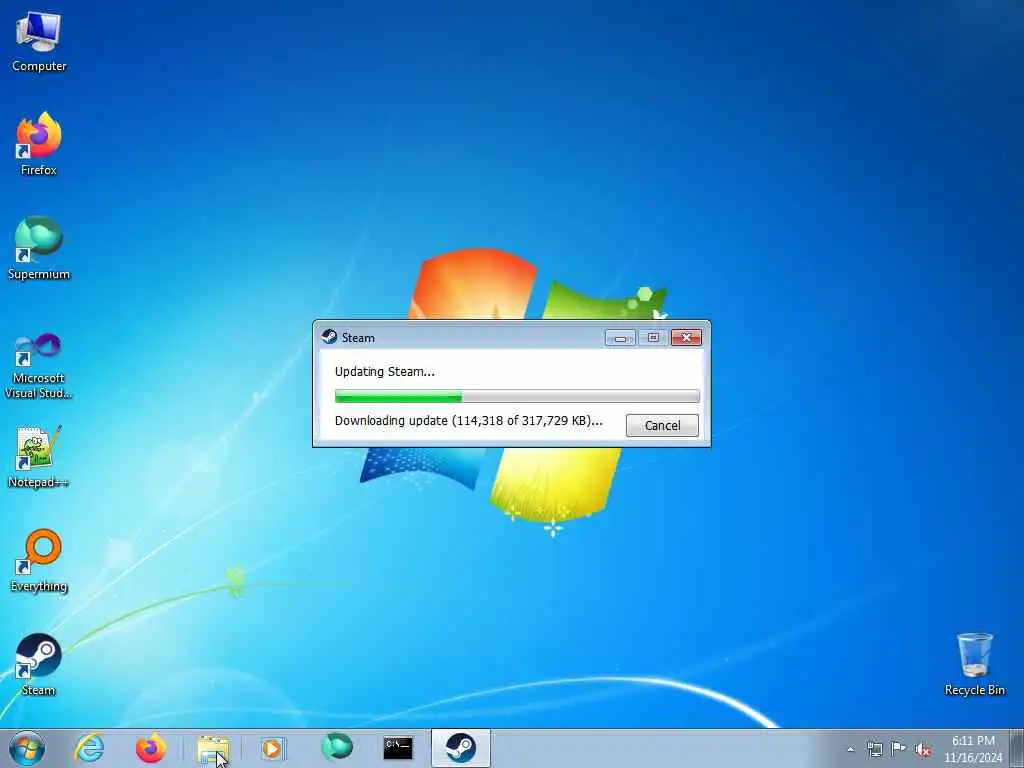Switch to the Command Prompt taskbar window
This screenshot has height=768, width=1024.
tap(398, 748)
